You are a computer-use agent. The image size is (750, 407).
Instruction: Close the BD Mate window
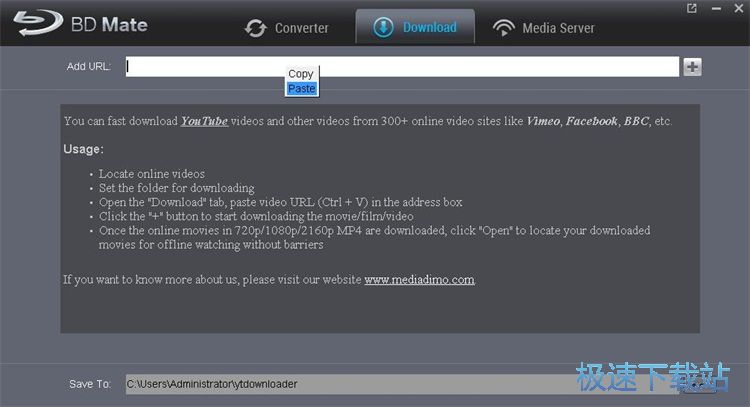point(739,8)
